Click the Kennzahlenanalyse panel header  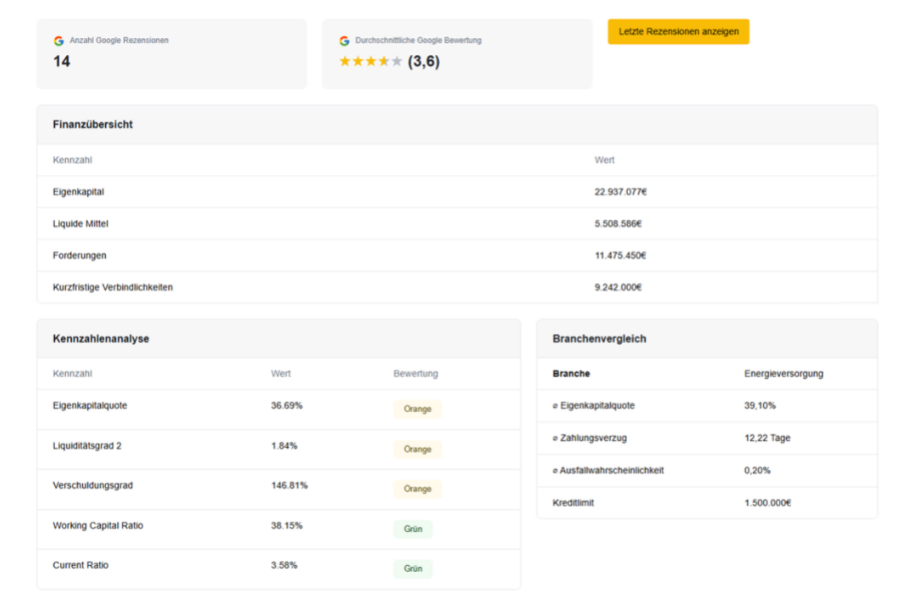coord(101,339)
